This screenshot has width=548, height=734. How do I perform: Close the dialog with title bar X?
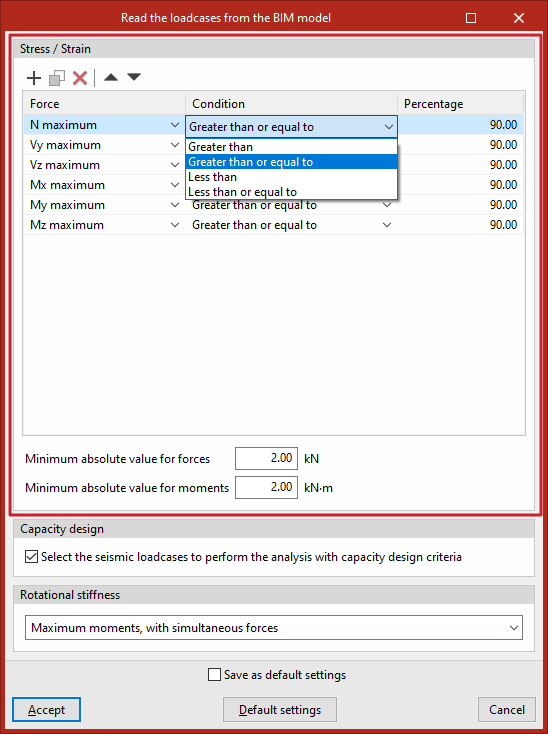coord(519,18)
